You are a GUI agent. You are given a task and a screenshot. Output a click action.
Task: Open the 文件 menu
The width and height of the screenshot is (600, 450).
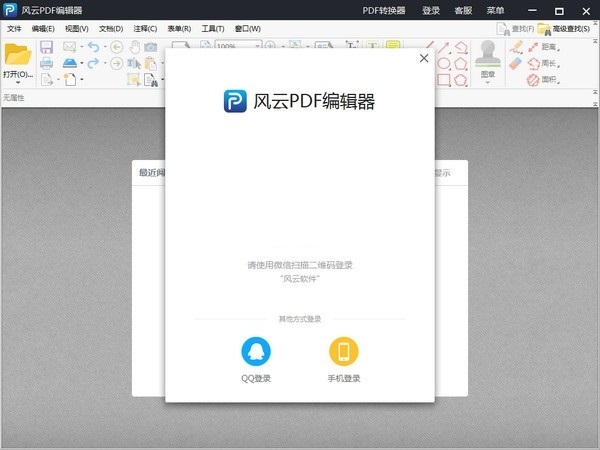click(14, 29)
